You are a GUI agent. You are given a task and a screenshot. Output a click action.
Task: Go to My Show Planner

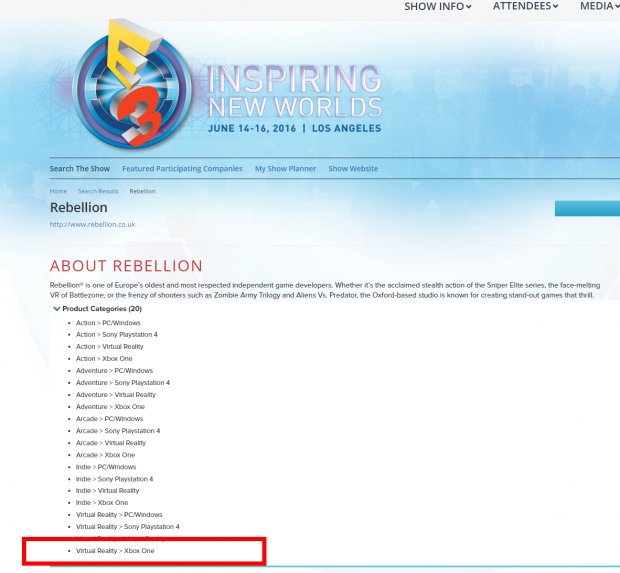click(x=285, y=169)
